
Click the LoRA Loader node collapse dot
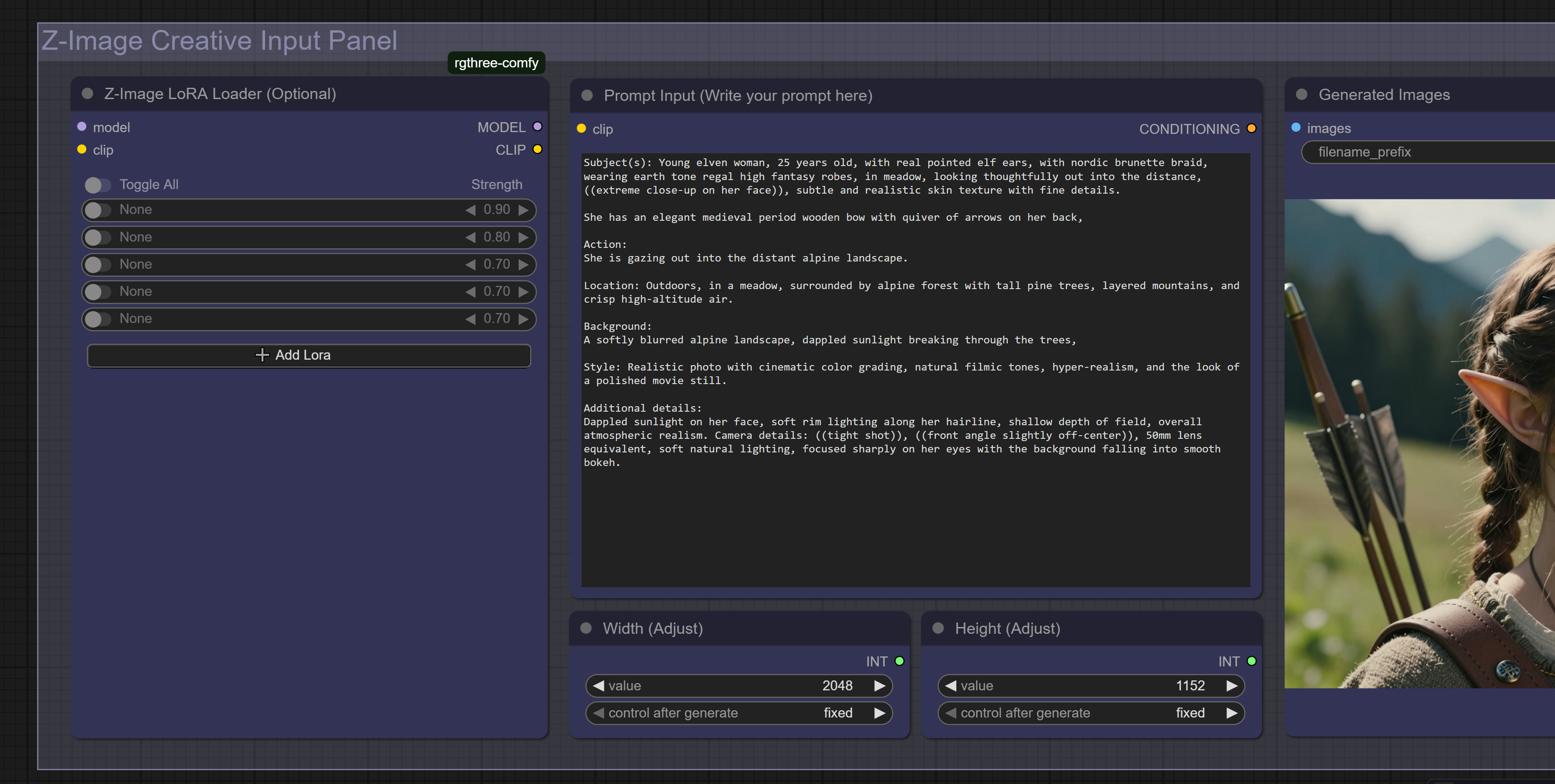point(87,94)
